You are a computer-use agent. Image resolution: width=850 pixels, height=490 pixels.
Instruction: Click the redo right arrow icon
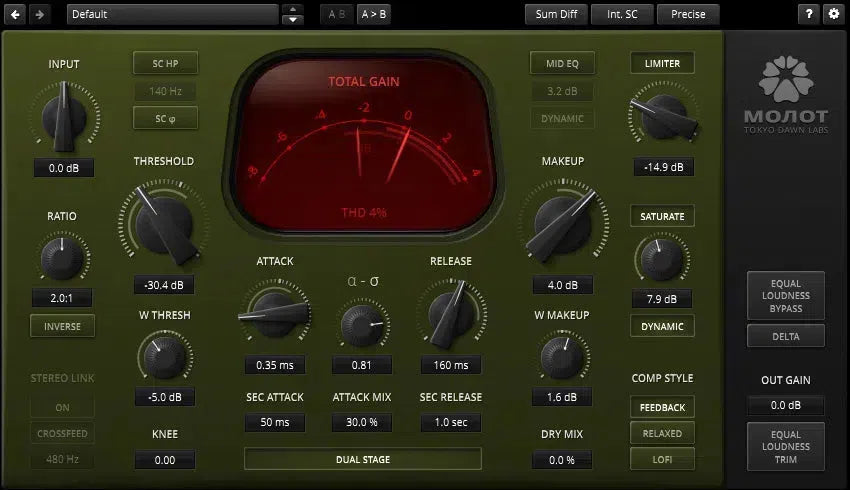coord(40,14)
